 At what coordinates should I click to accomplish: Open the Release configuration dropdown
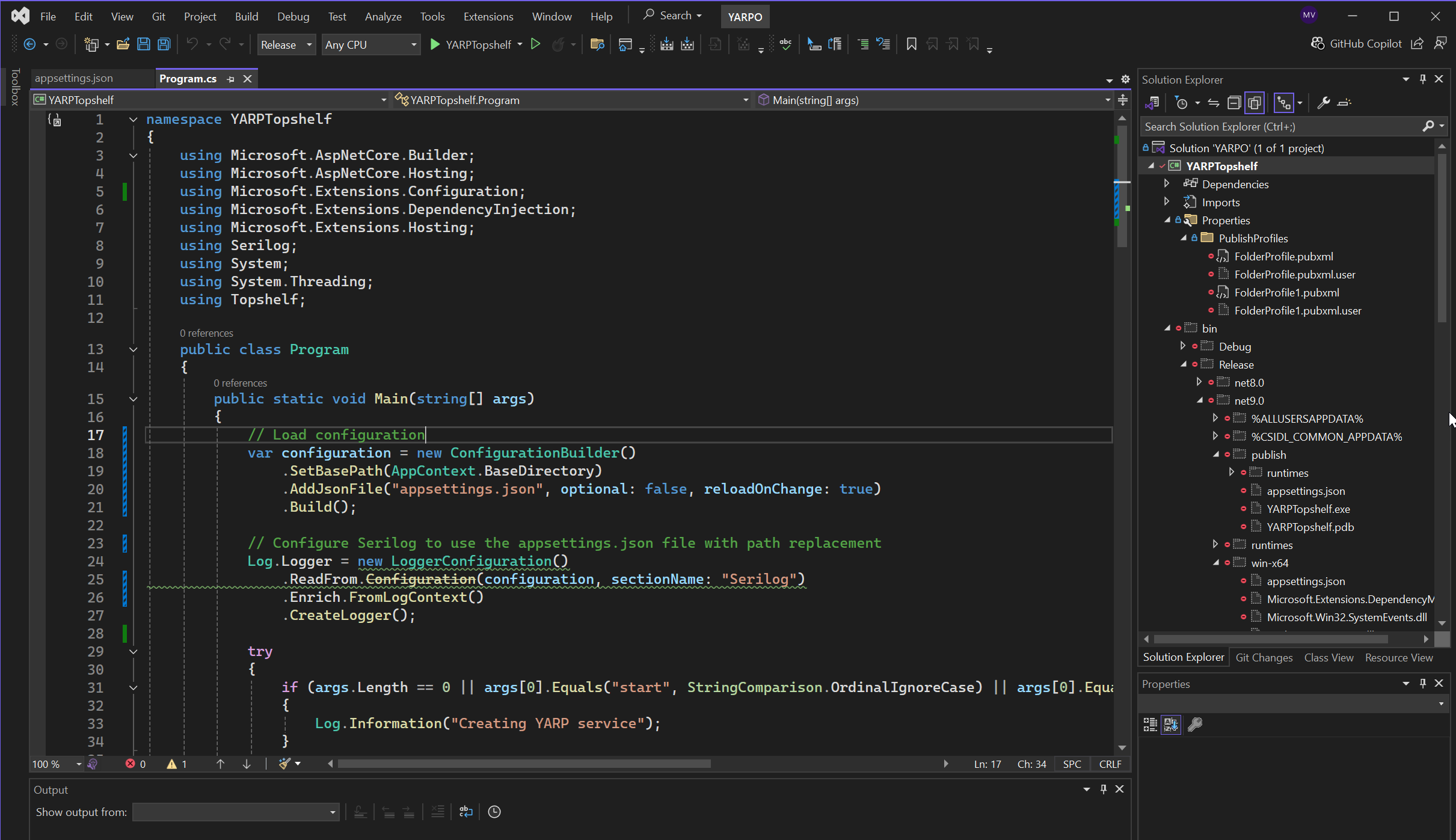[x=286, y=44]
